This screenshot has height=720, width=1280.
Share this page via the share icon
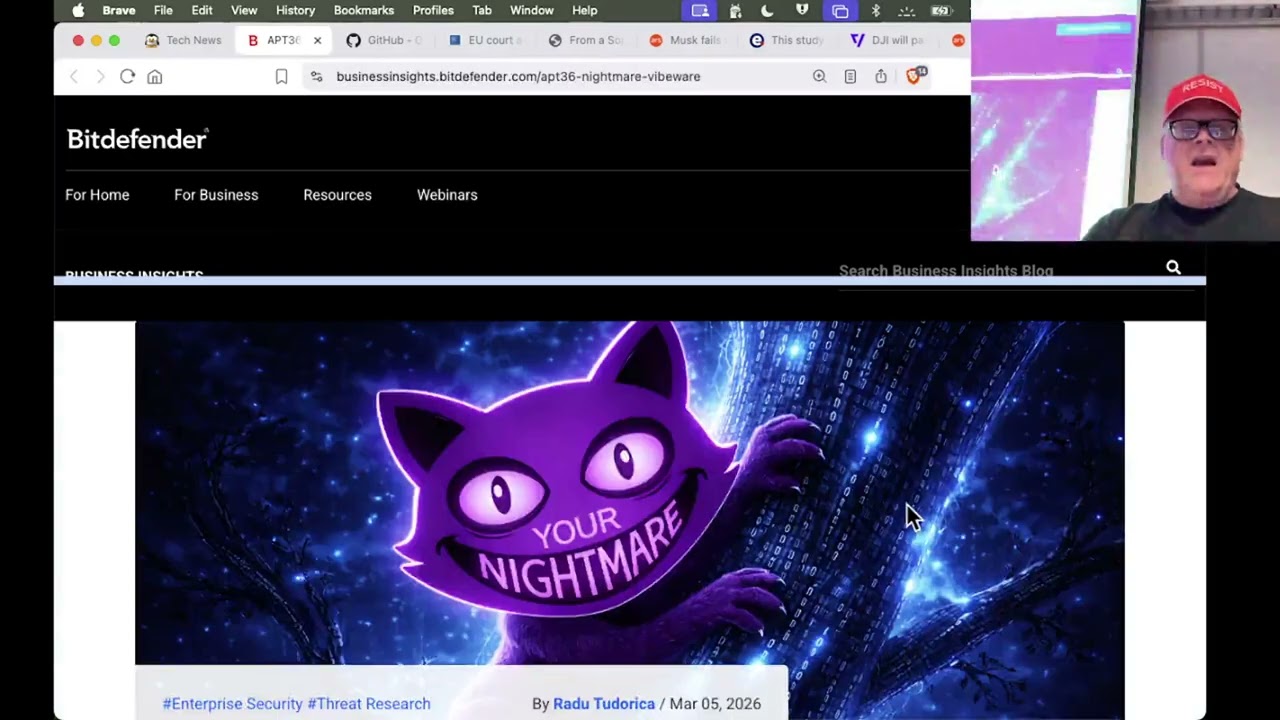pyautogui.click(x=881, y=77)
